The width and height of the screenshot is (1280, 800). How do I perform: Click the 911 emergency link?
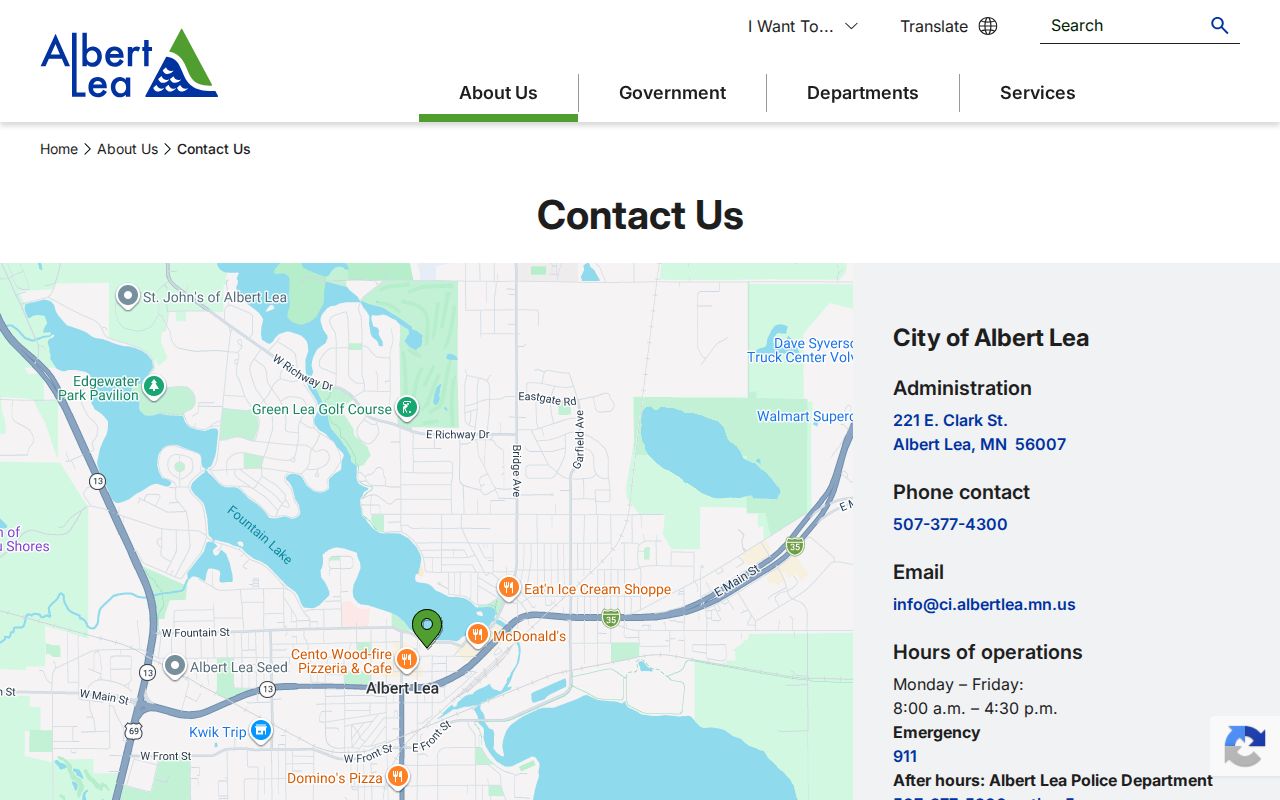tap(905, 756)
